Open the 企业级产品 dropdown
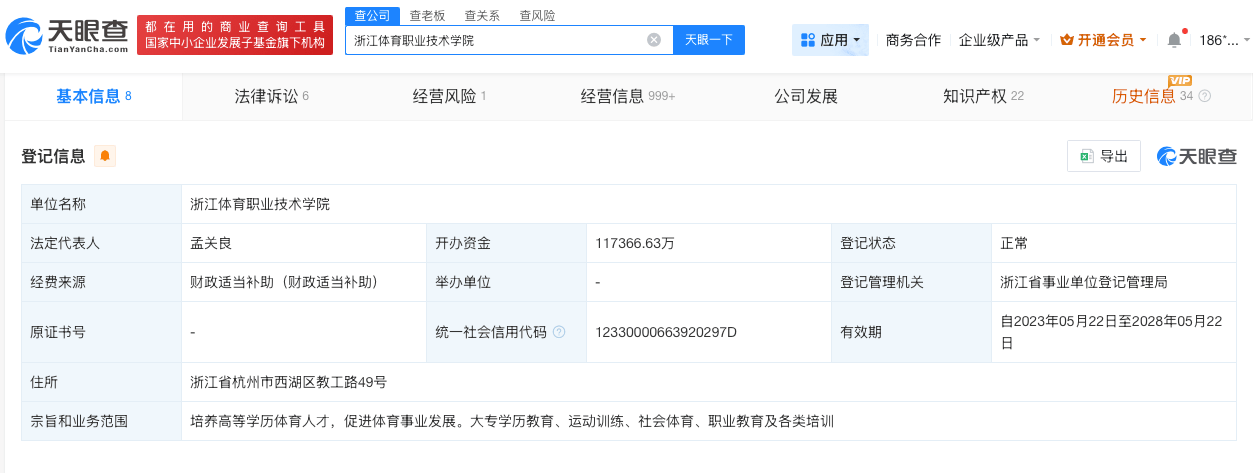 [x=999, y=40]
